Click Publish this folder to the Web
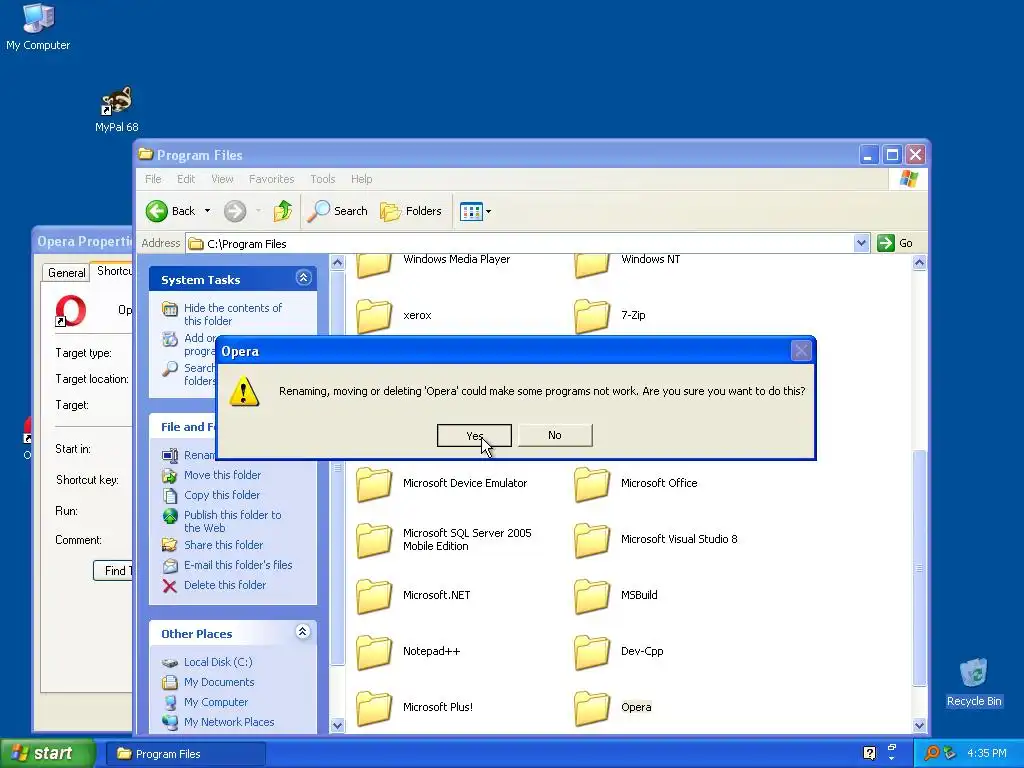 point(232,521)
